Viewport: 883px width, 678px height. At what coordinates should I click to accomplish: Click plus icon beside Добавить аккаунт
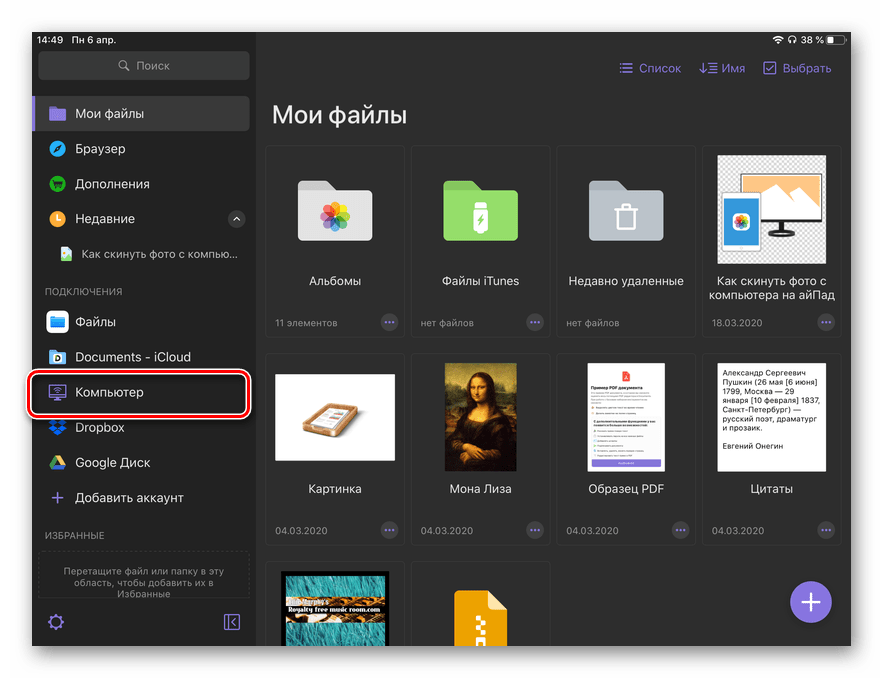tap(57, 498)
